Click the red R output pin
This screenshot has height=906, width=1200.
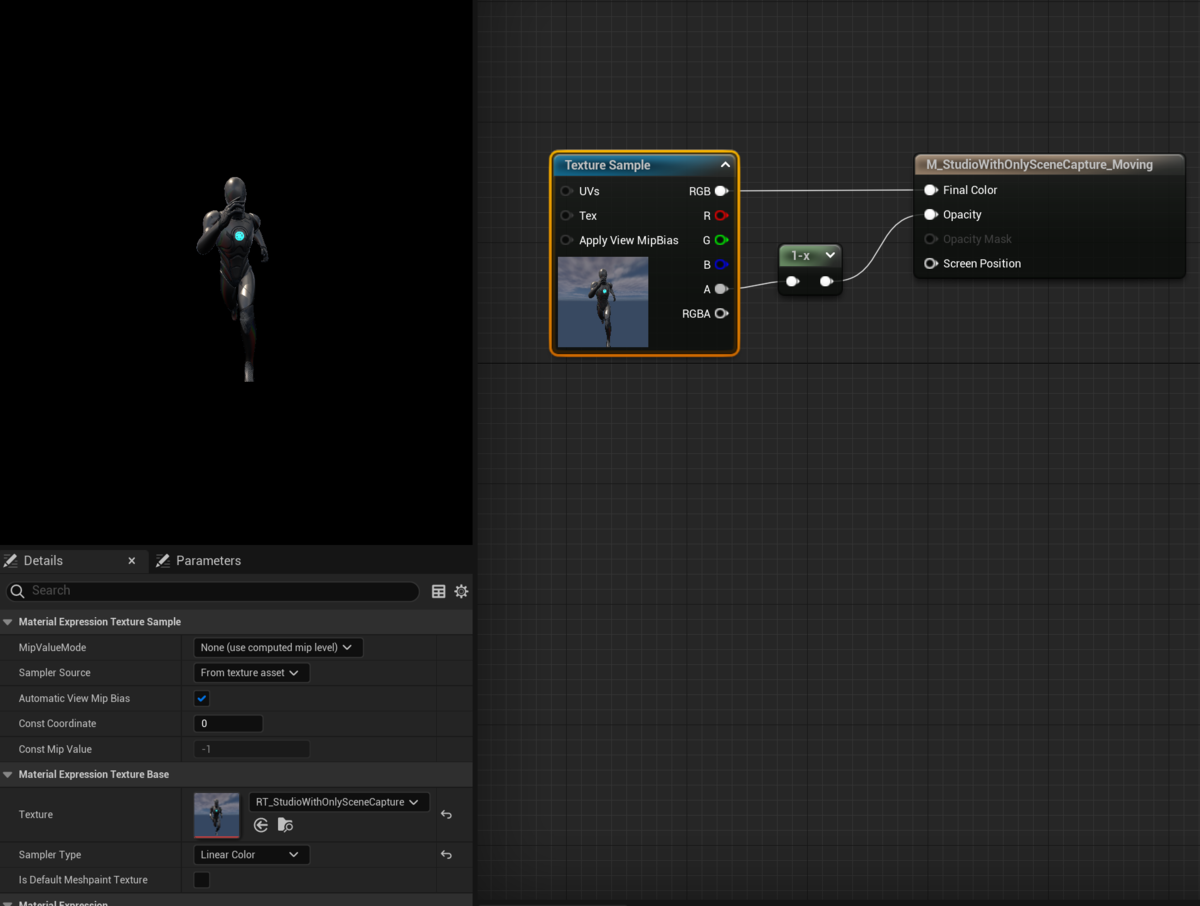[x=721, y=215]
